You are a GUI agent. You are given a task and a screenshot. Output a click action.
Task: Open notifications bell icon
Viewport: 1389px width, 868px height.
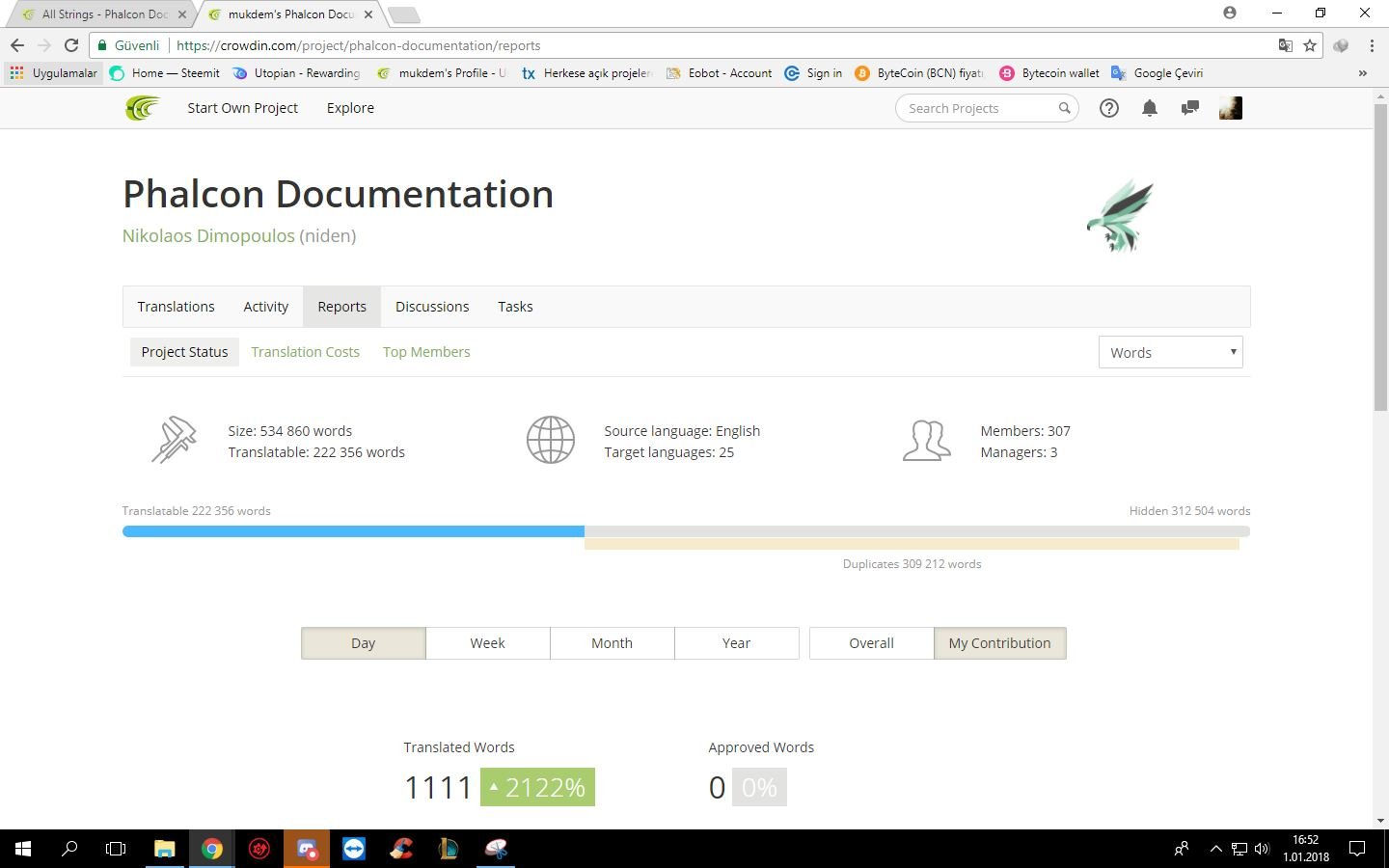1149,108
